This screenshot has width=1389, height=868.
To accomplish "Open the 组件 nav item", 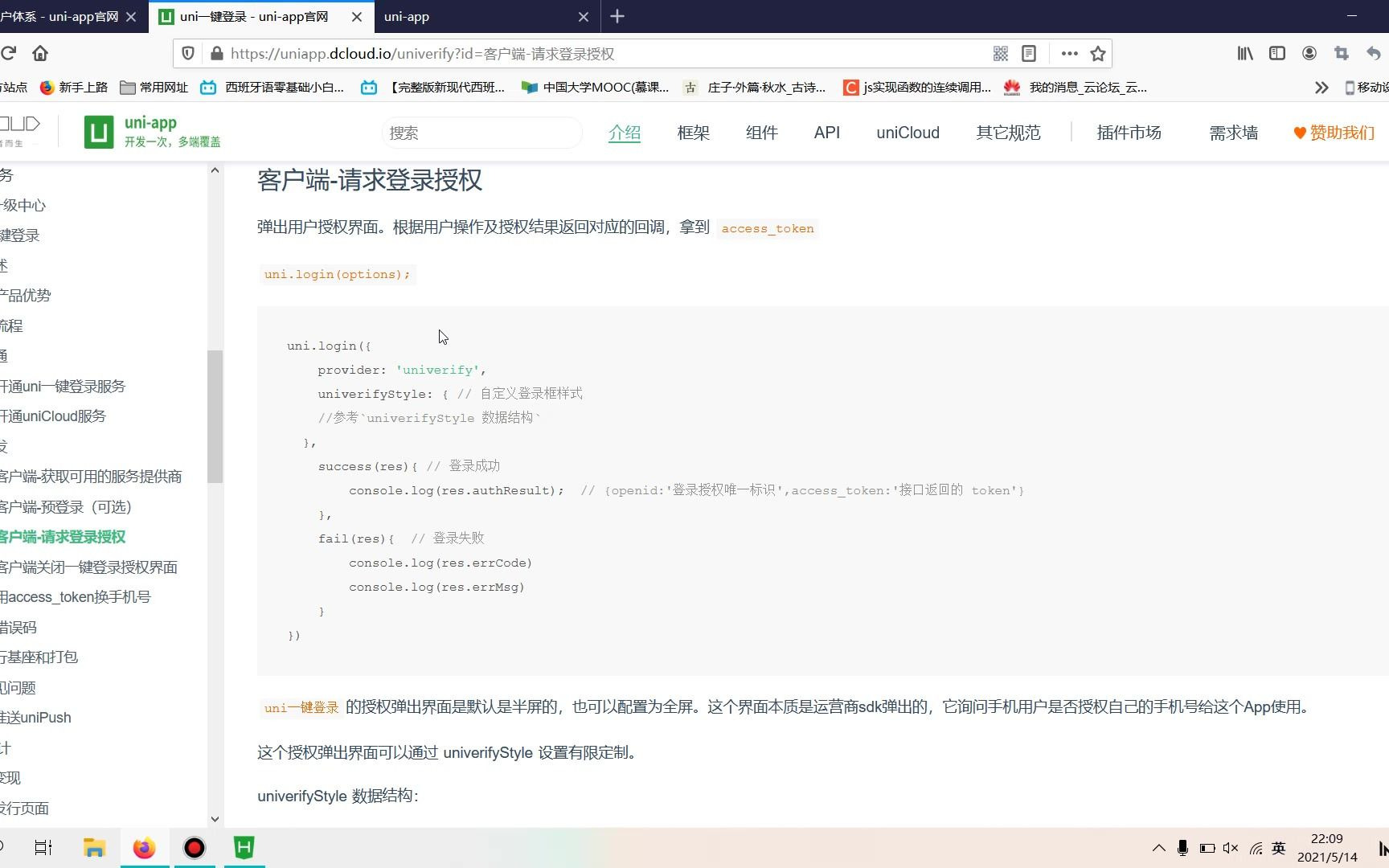I will pos(762,133).
